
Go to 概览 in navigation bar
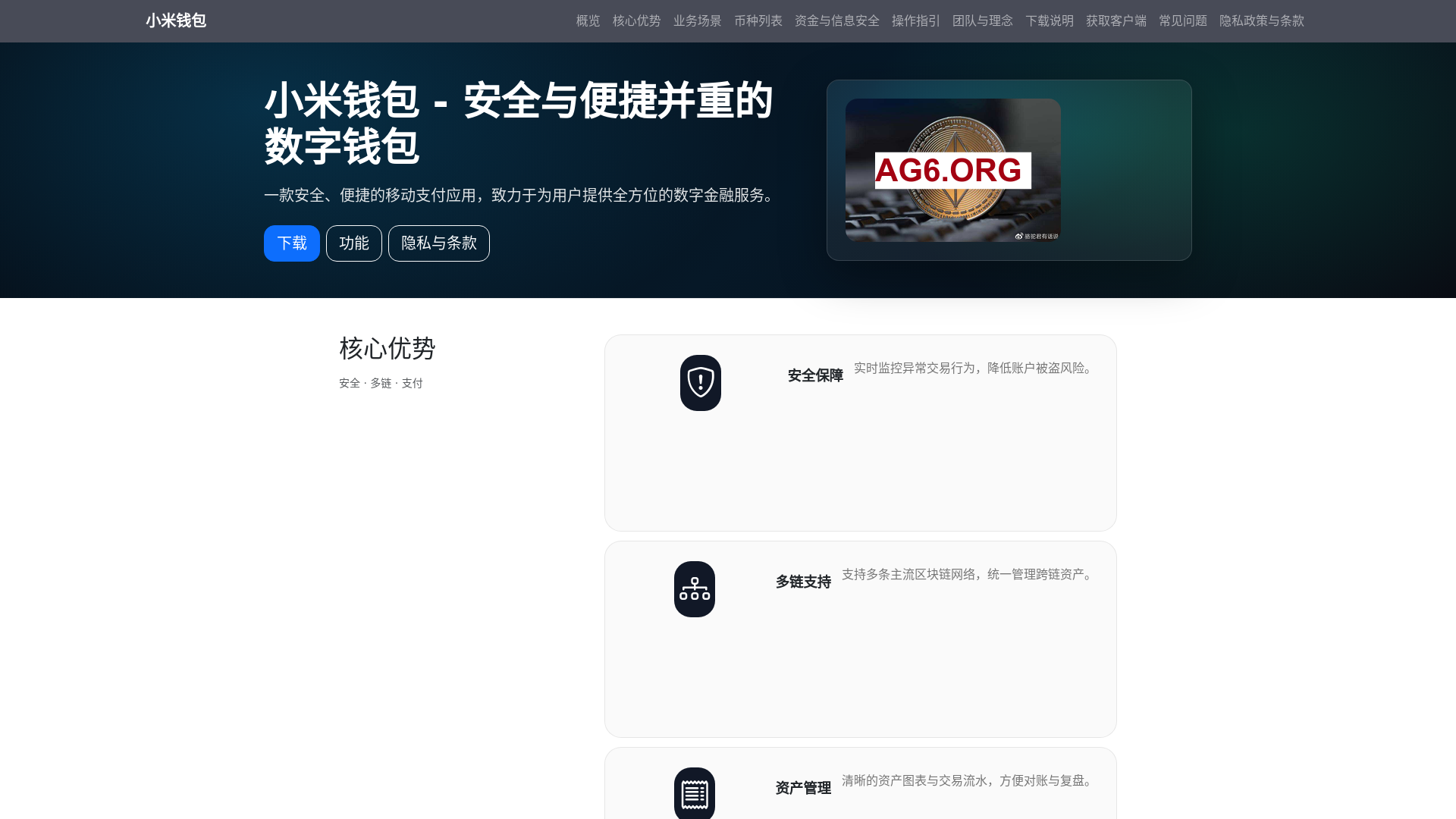click(x=588, y=20)
